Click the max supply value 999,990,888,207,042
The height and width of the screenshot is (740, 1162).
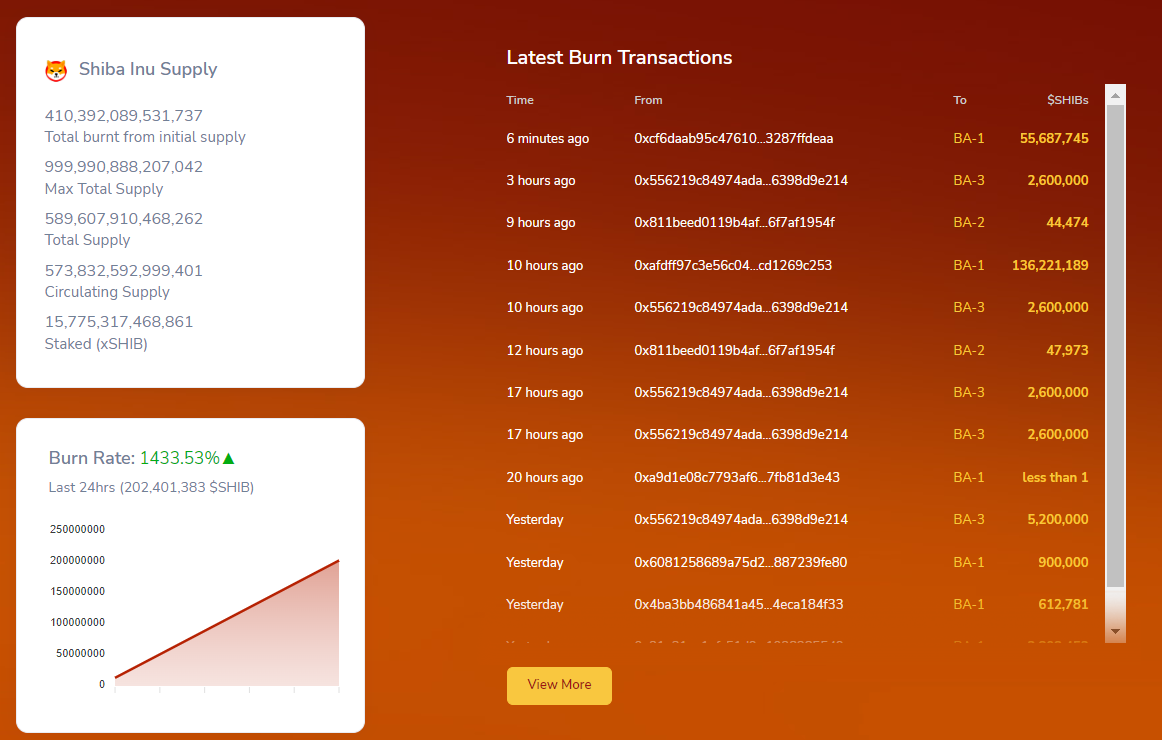(x=124, y=167)
